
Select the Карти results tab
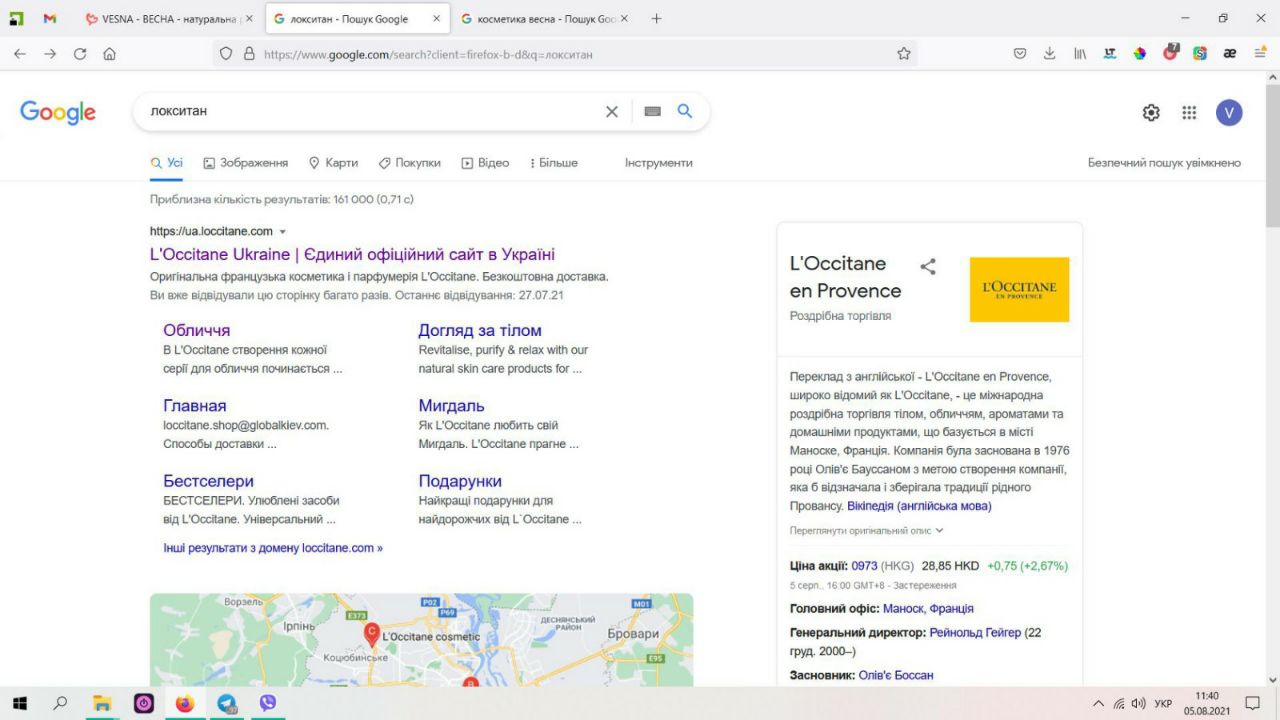pos(333,163)
